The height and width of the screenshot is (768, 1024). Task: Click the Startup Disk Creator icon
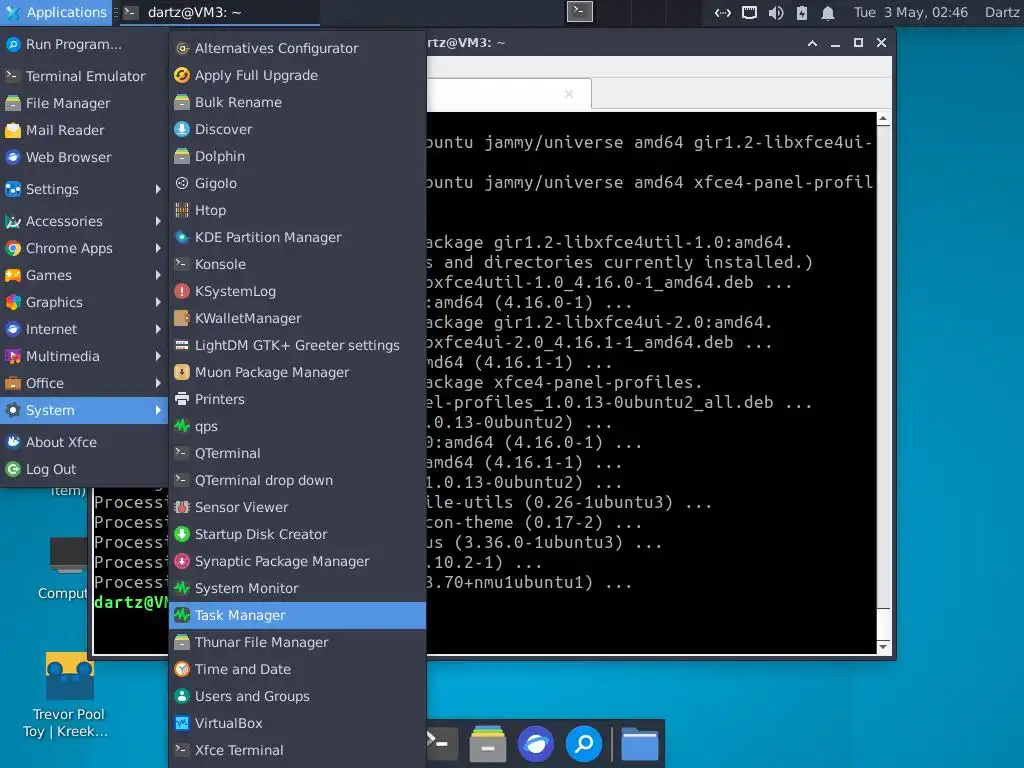point(182,534)
